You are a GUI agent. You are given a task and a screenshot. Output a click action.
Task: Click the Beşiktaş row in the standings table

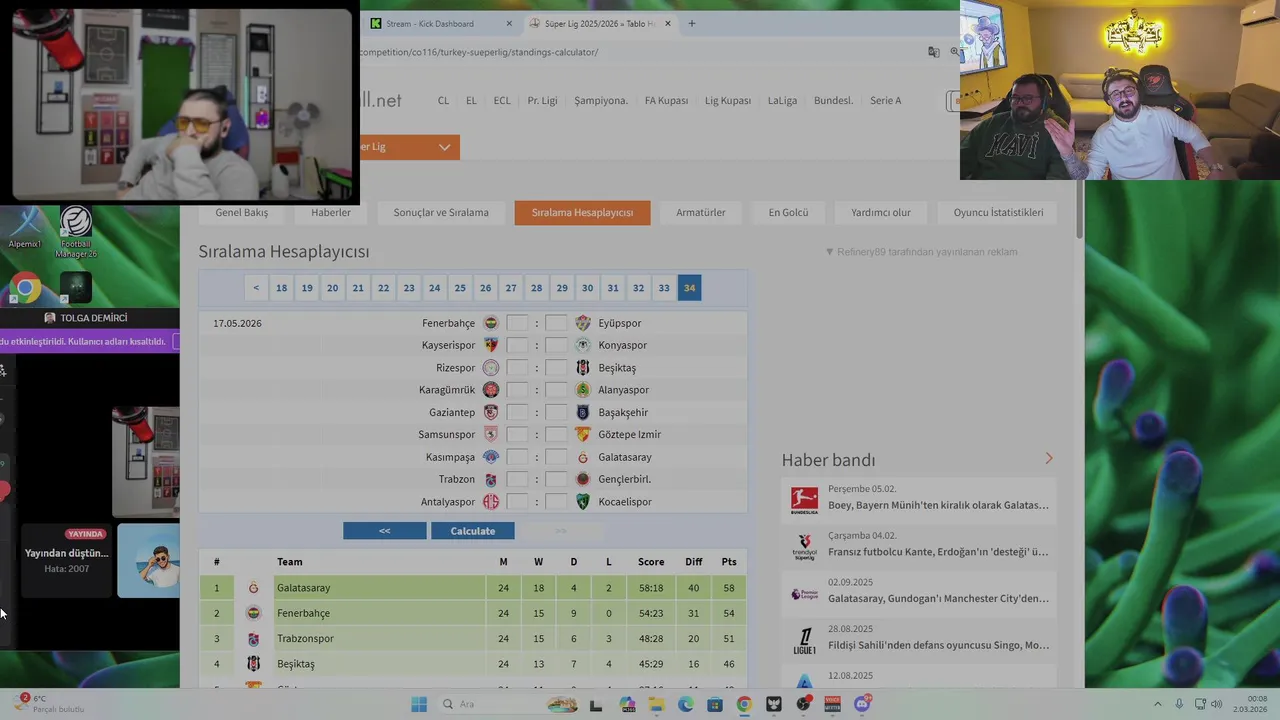pyautogui.click(x=473, y=664)
